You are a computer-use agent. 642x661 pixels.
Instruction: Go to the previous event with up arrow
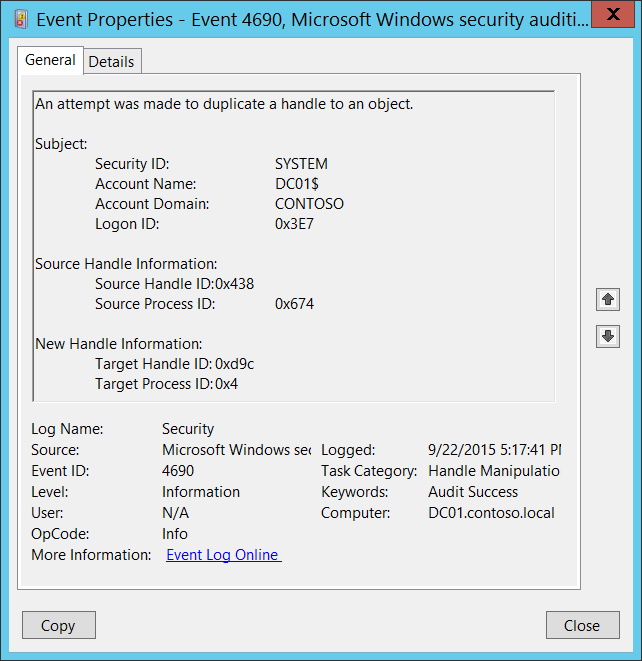pos(608,299)
